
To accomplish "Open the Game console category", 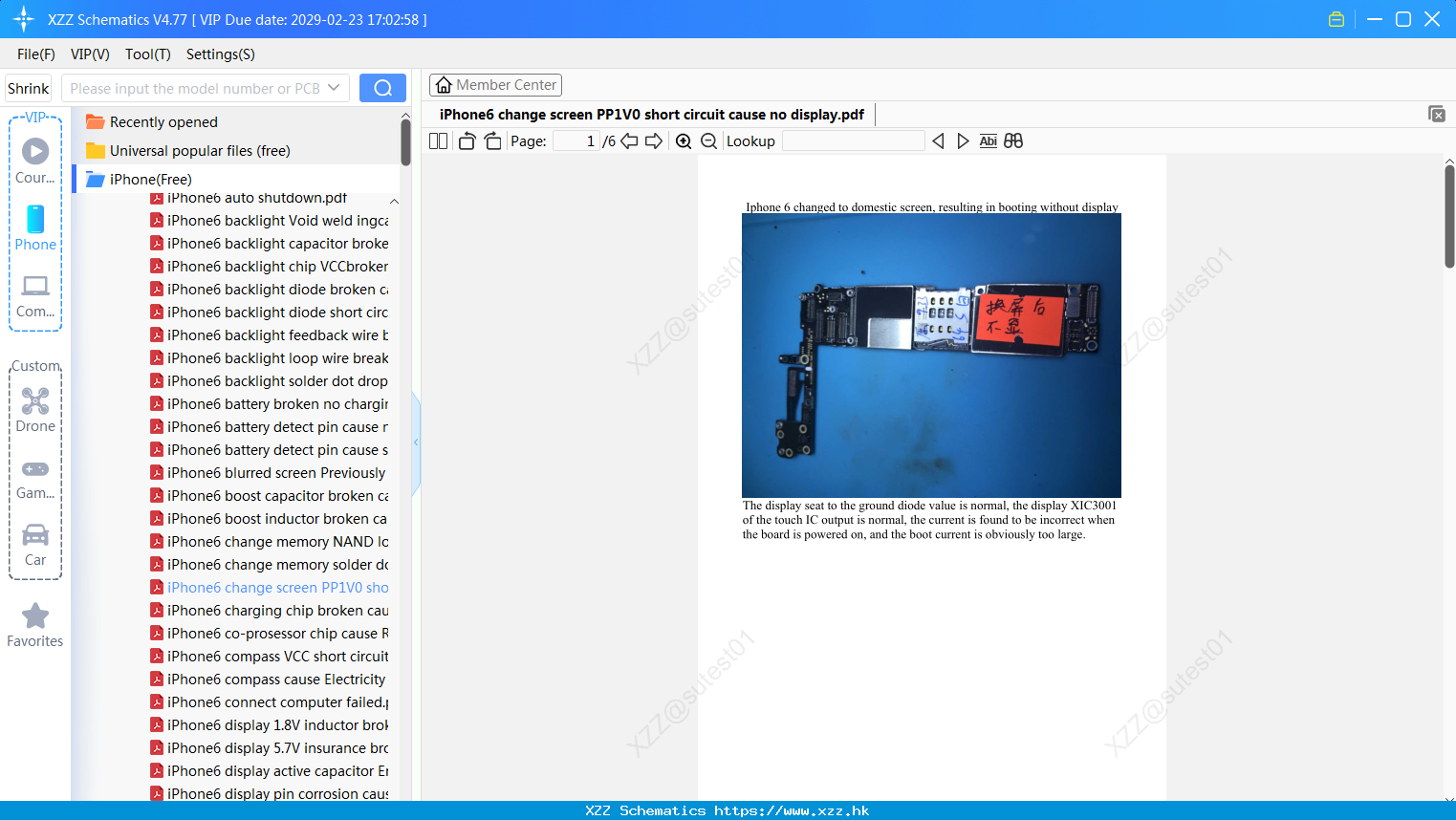I will click(35, 478).
